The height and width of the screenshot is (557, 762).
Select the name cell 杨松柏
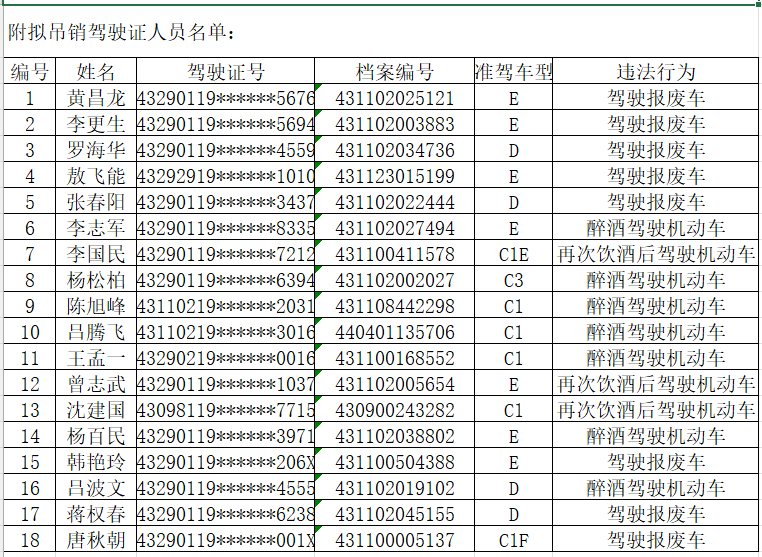[x=96, y=279]
